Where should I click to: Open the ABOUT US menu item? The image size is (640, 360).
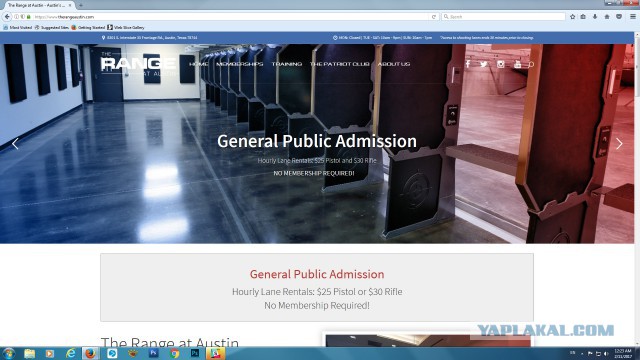pos(393,64)
